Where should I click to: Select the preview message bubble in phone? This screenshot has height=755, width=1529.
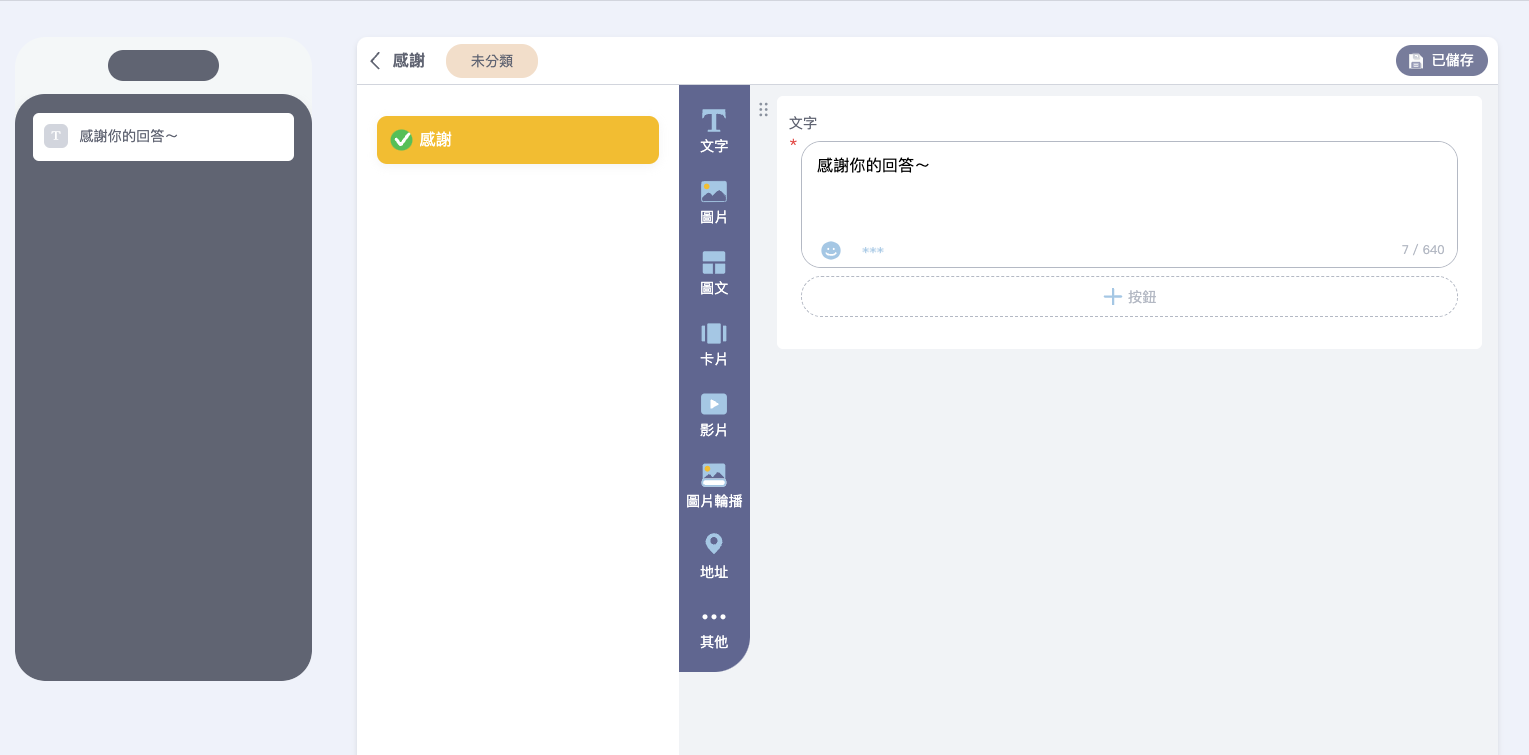pyautogui.click(x=163, y=137)
